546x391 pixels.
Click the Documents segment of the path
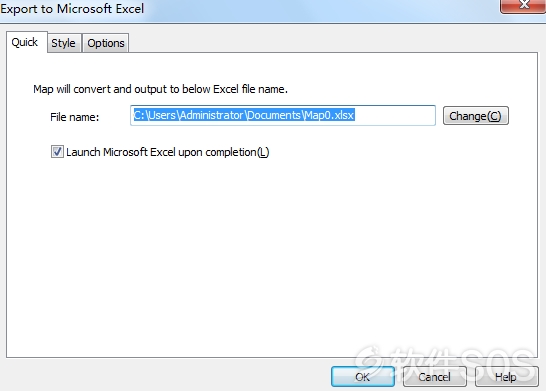(274, 115)
